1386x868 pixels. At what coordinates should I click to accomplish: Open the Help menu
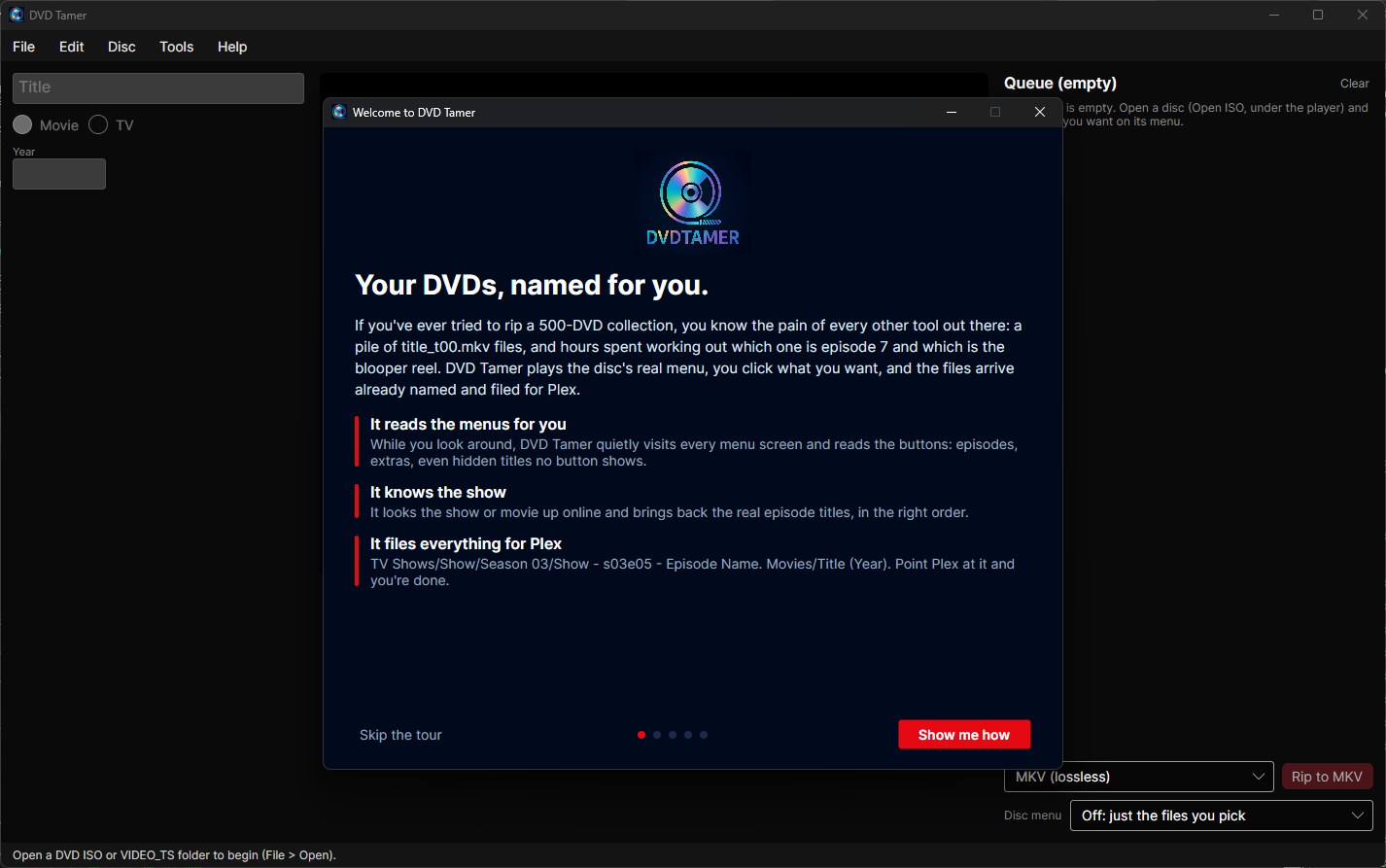click(x=232, y=47)
